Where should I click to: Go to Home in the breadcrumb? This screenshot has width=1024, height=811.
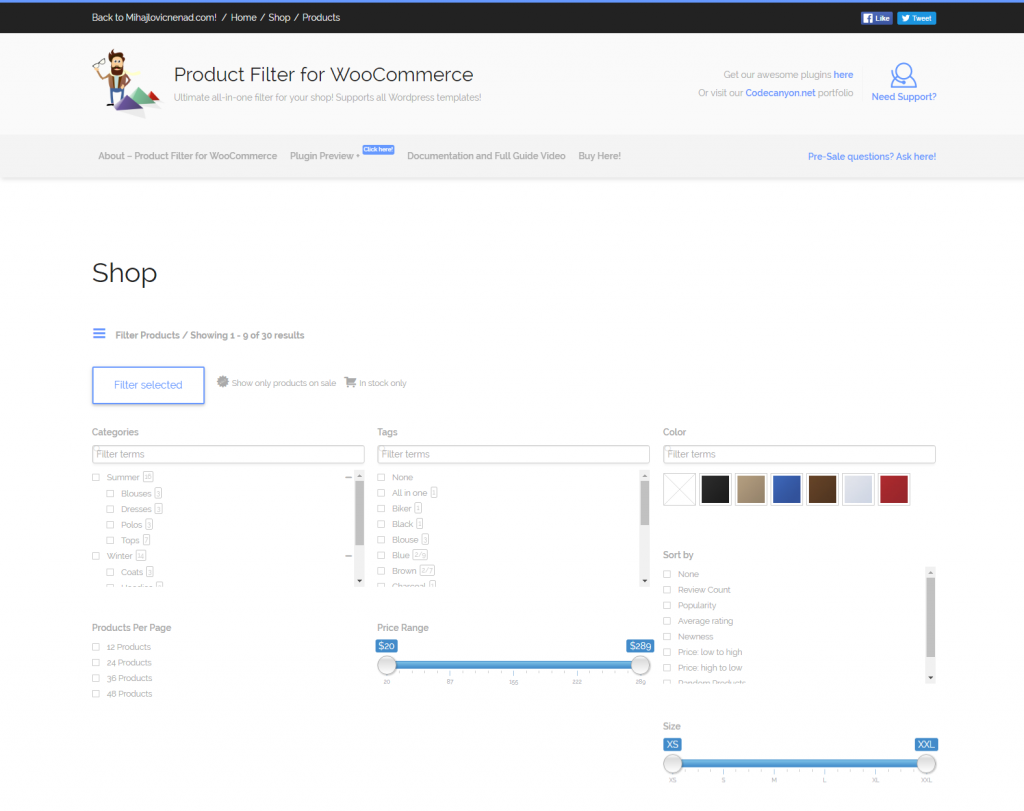point(244,18)
